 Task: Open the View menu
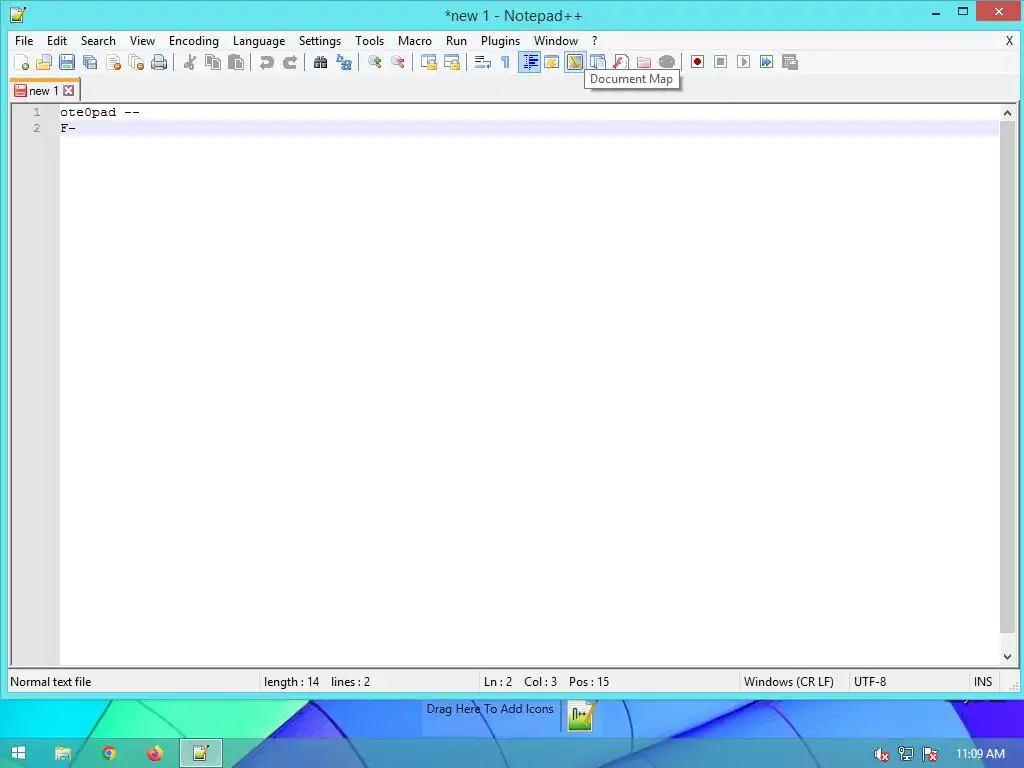click(142, 40)
